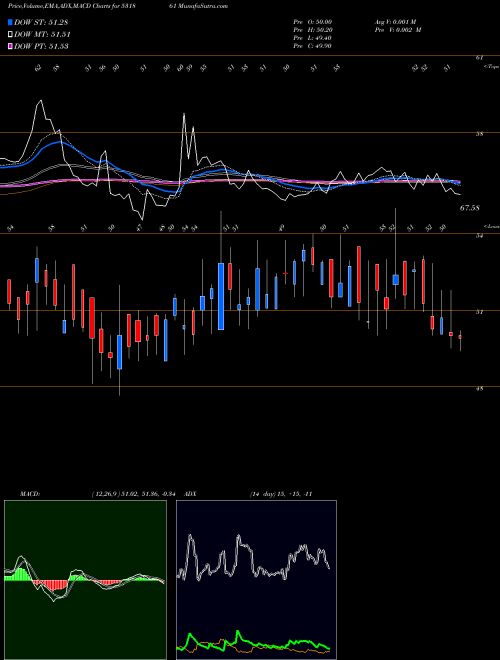Click the 51 price axis label on candlestick chart
The height and width of the screenshot is (660, 500).
tap(479, 312)
